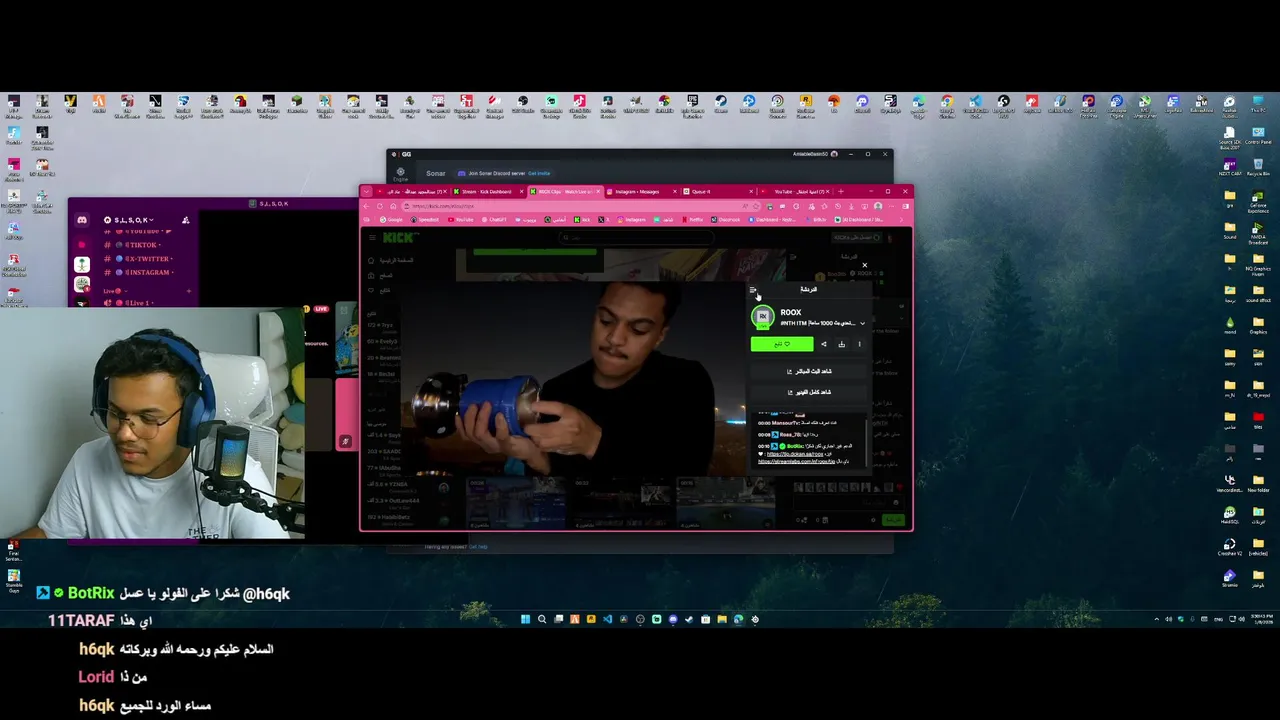Collapse the clip chat panel icon
Image resolution: width=1280 pixels, height=720 pixels.
[x=753, y=290]
